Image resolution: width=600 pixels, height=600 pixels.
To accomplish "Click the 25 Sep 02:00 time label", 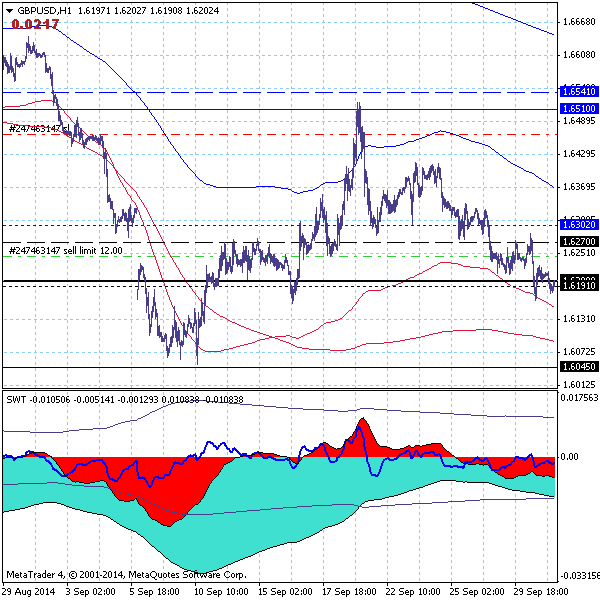I will pyautogui.click(x=477, y=592).
